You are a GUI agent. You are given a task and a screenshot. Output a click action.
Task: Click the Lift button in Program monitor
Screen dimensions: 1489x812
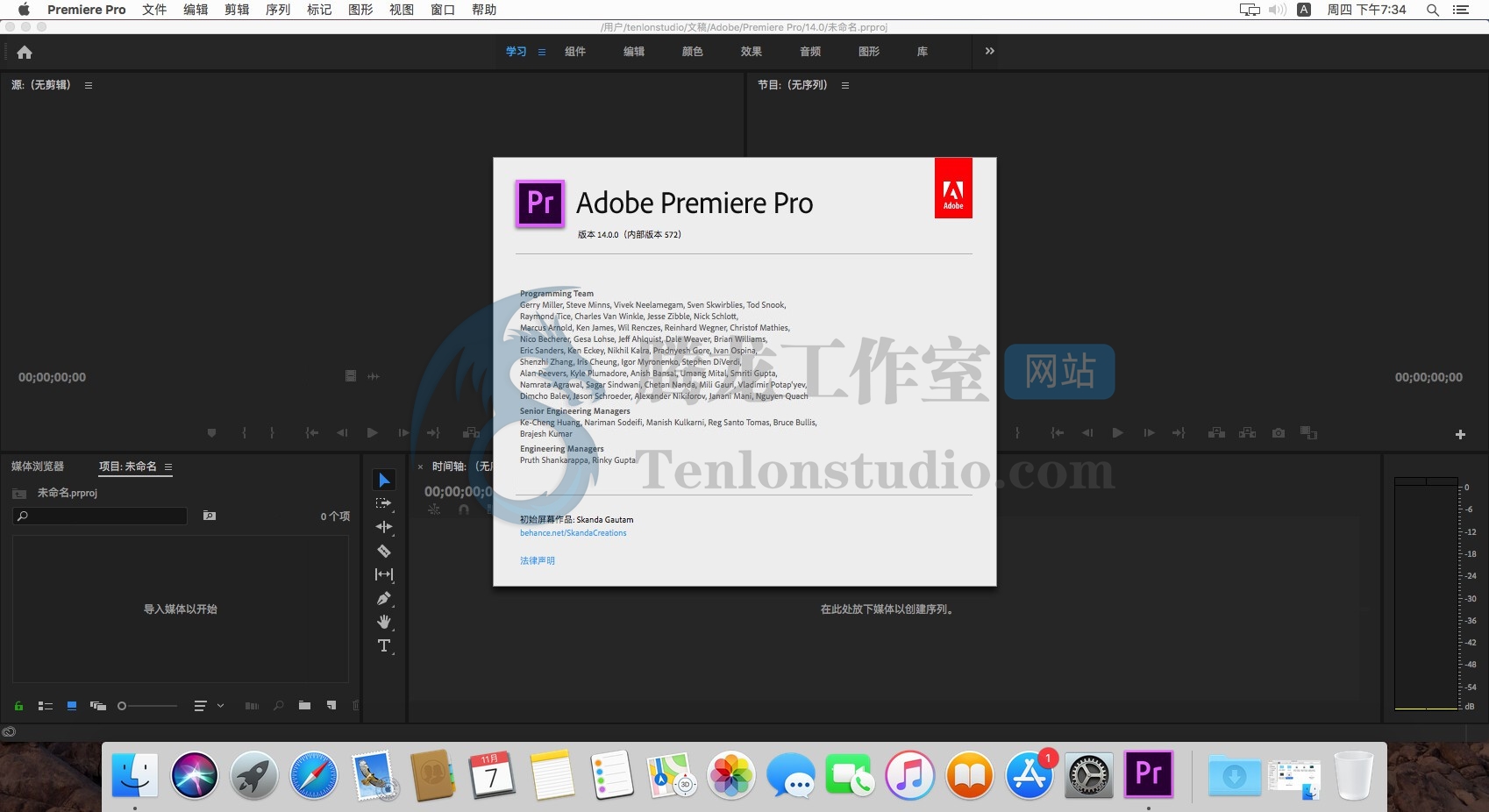pyautogui.click(x=1216, y=433)
